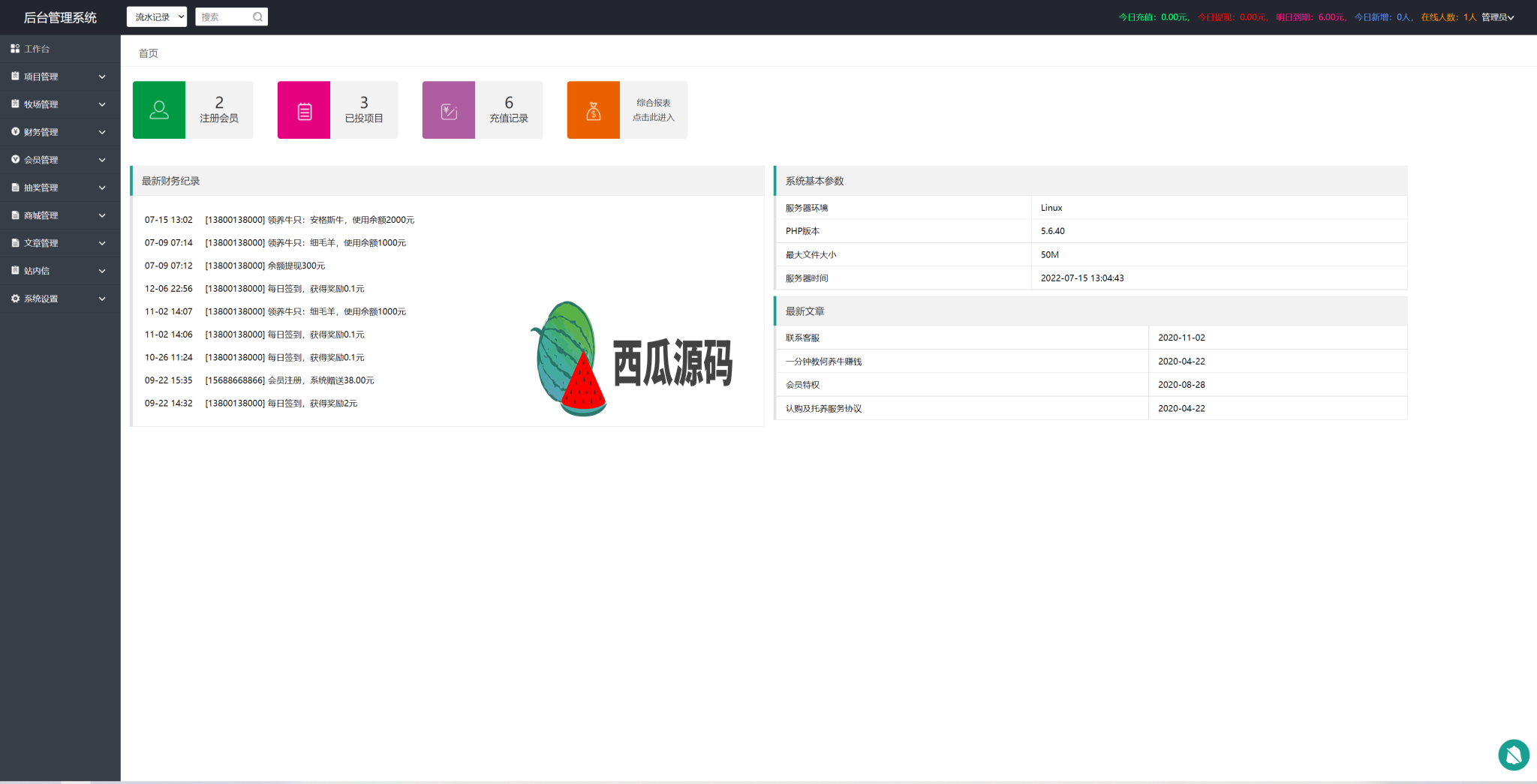Click the teal floating bell icon
1537x784 pixels.
[1513, 755]
